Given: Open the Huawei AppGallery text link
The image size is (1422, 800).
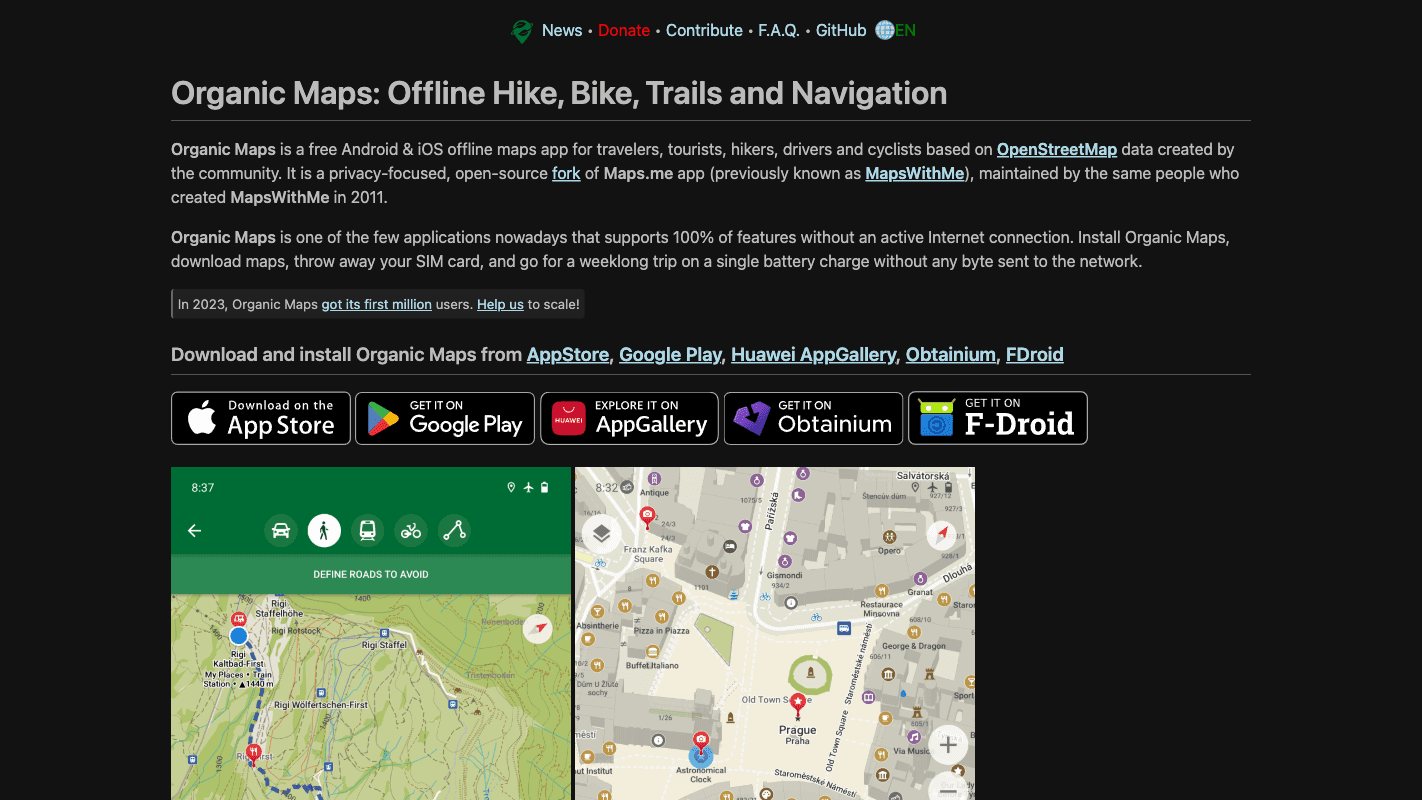Looking at the screenshot, I should click(x=813, y=354).
